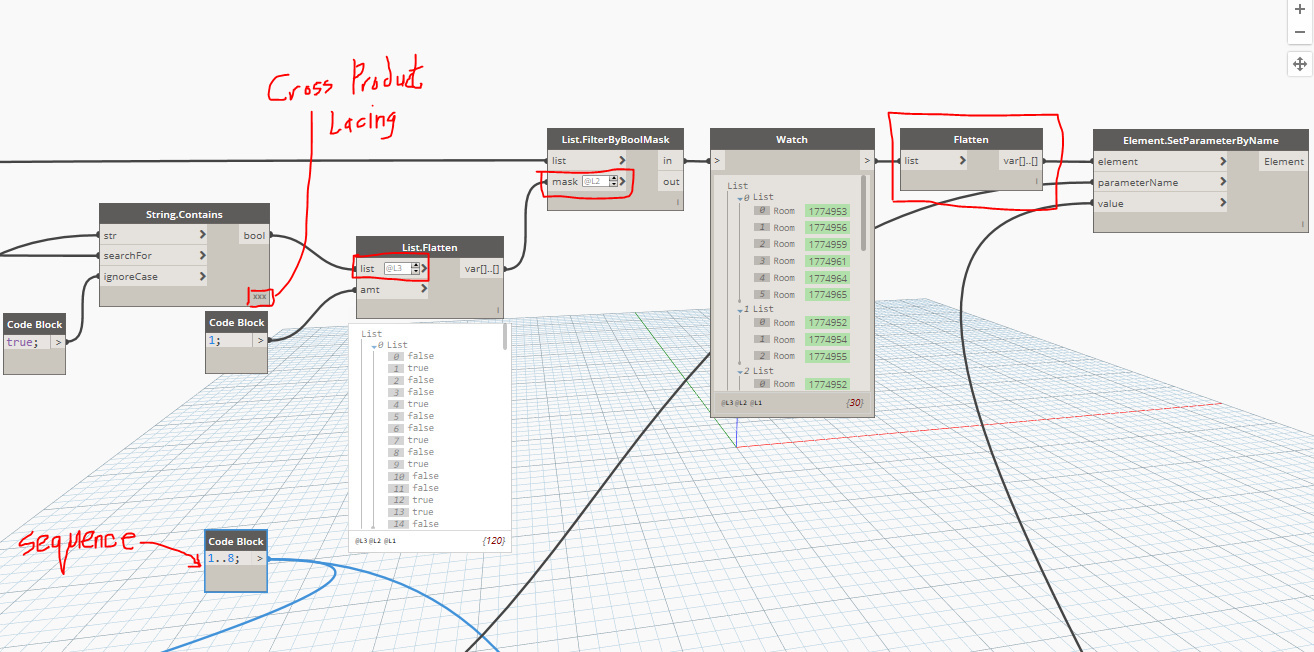Select Room element ID 1774956

click(826, 228)
